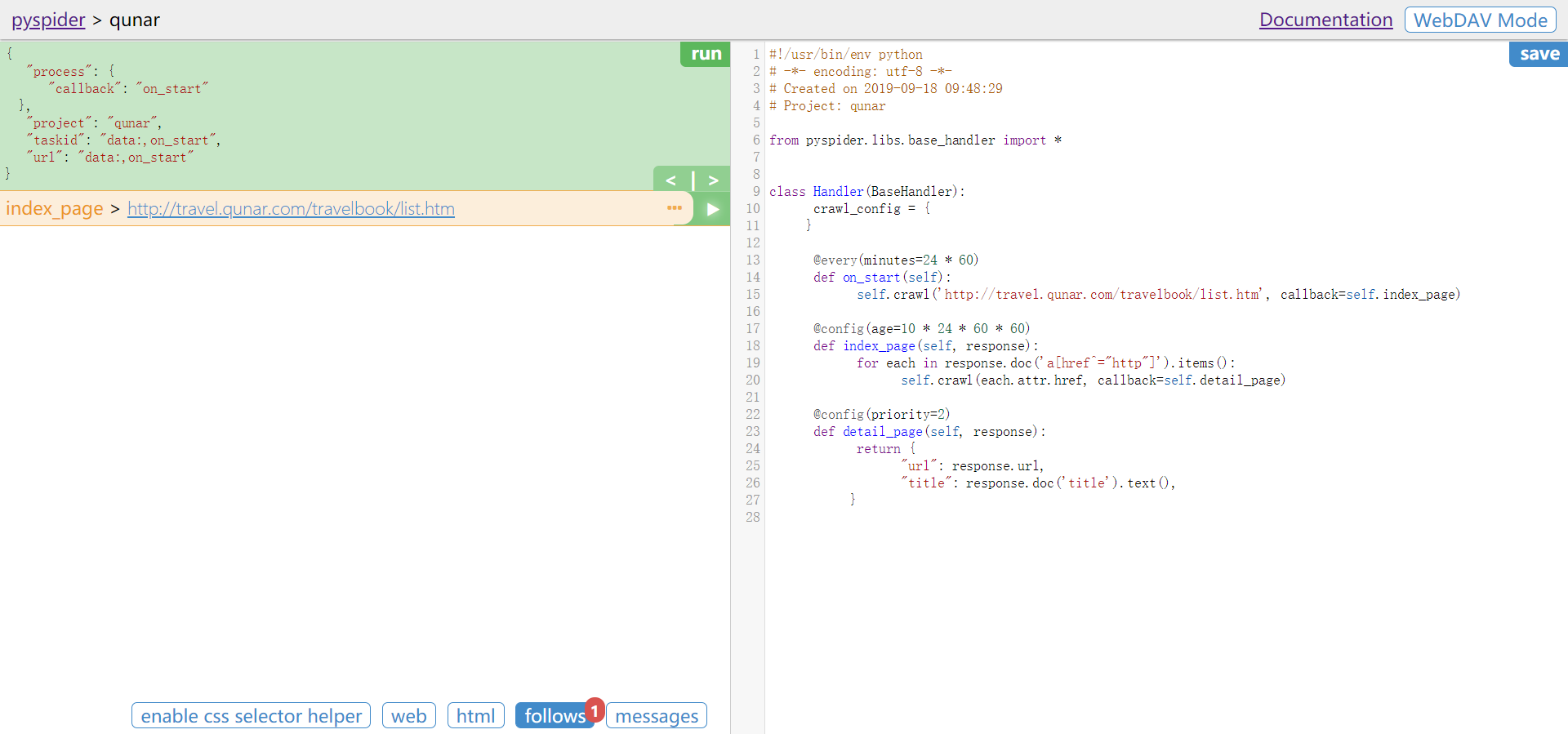This screenshot has height=734, width=1568.
Task: Expand task details with the three-dots icon
Action: click(675, 208)
